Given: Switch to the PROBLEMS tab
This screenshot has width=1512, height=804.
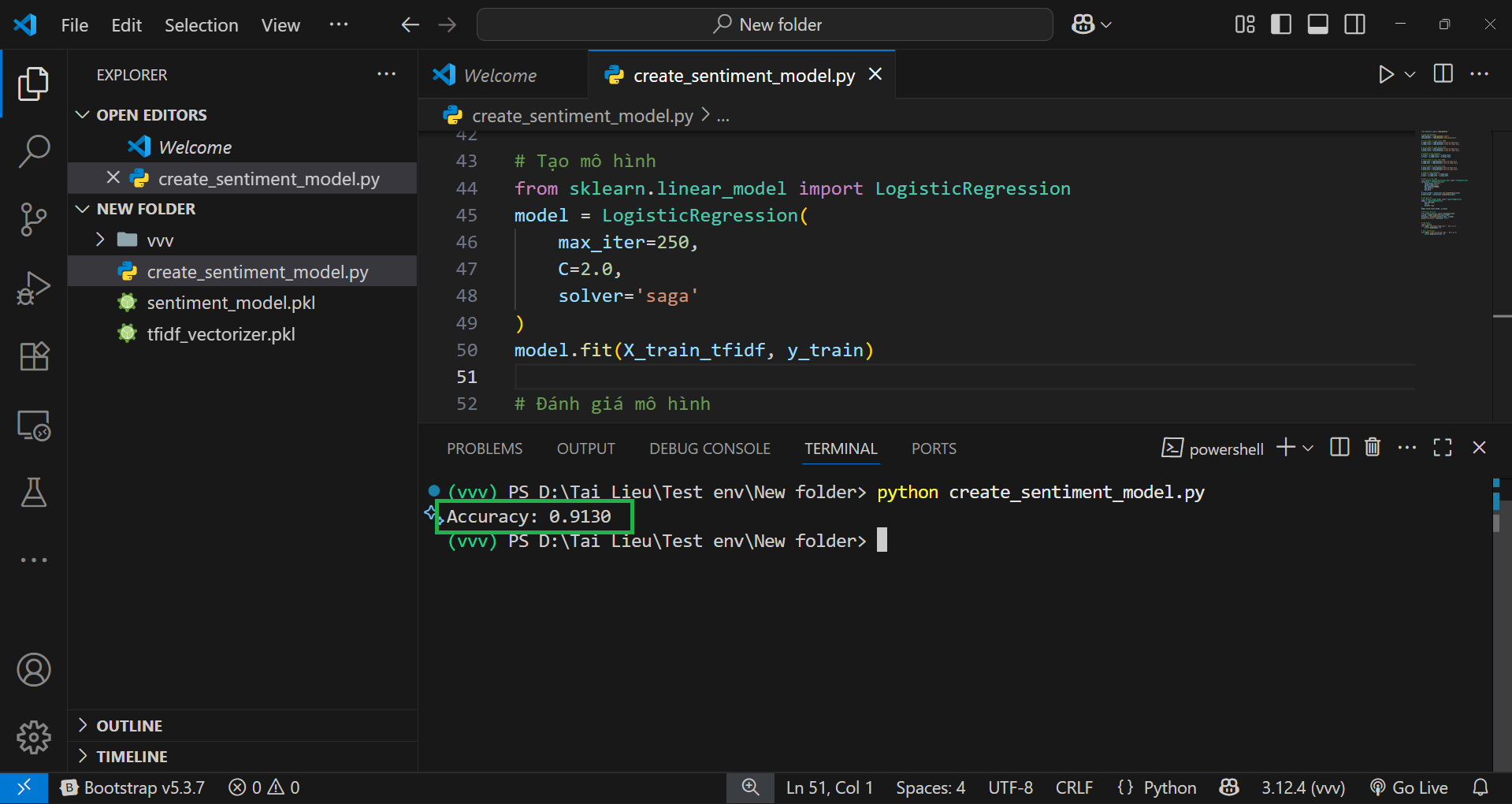Looking at the screenshot, I should point(485,449).
